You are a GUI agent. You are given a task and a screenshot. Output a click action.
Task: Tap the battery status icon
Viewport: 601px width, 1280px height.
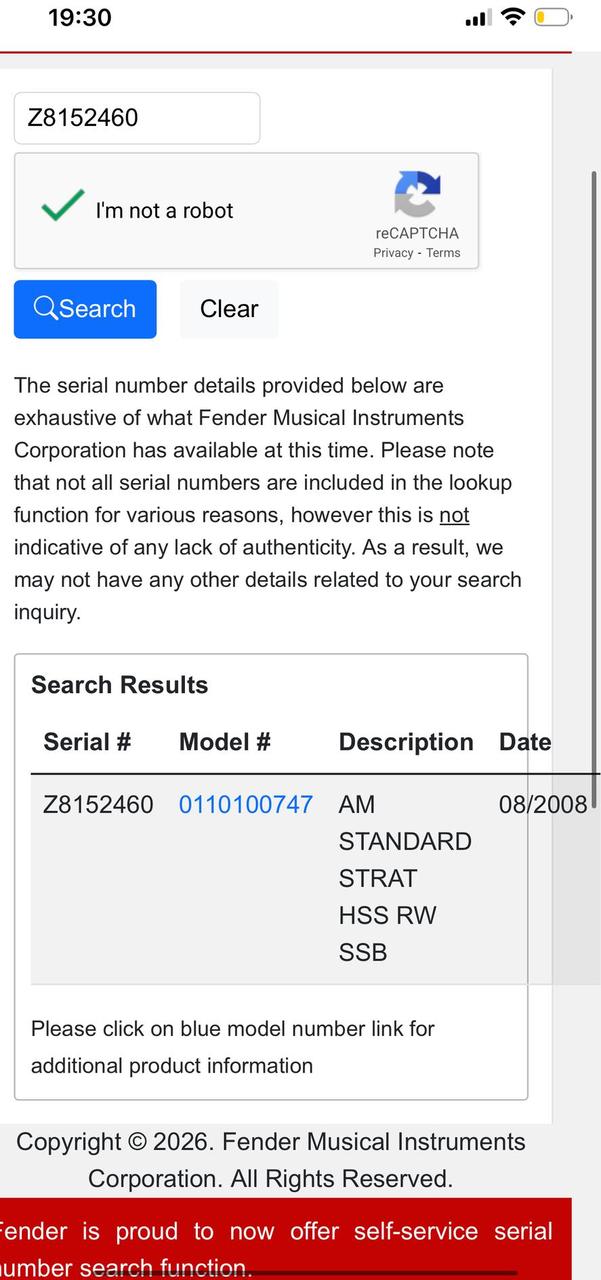[553, 17]
